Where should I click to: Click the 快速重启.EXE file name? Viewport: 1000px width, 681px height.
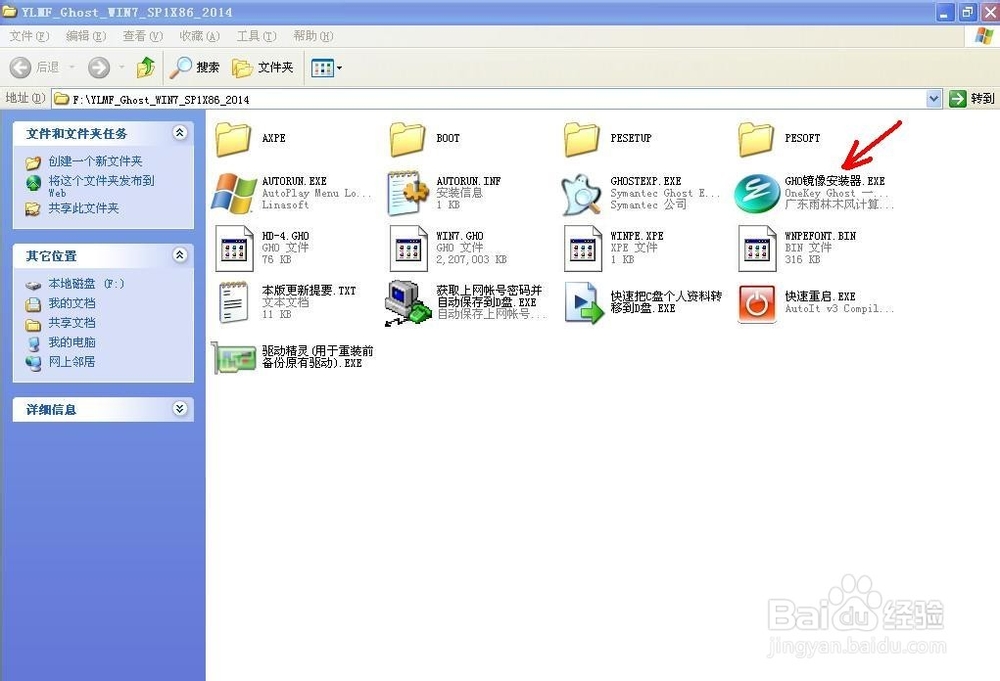point(820,297)
